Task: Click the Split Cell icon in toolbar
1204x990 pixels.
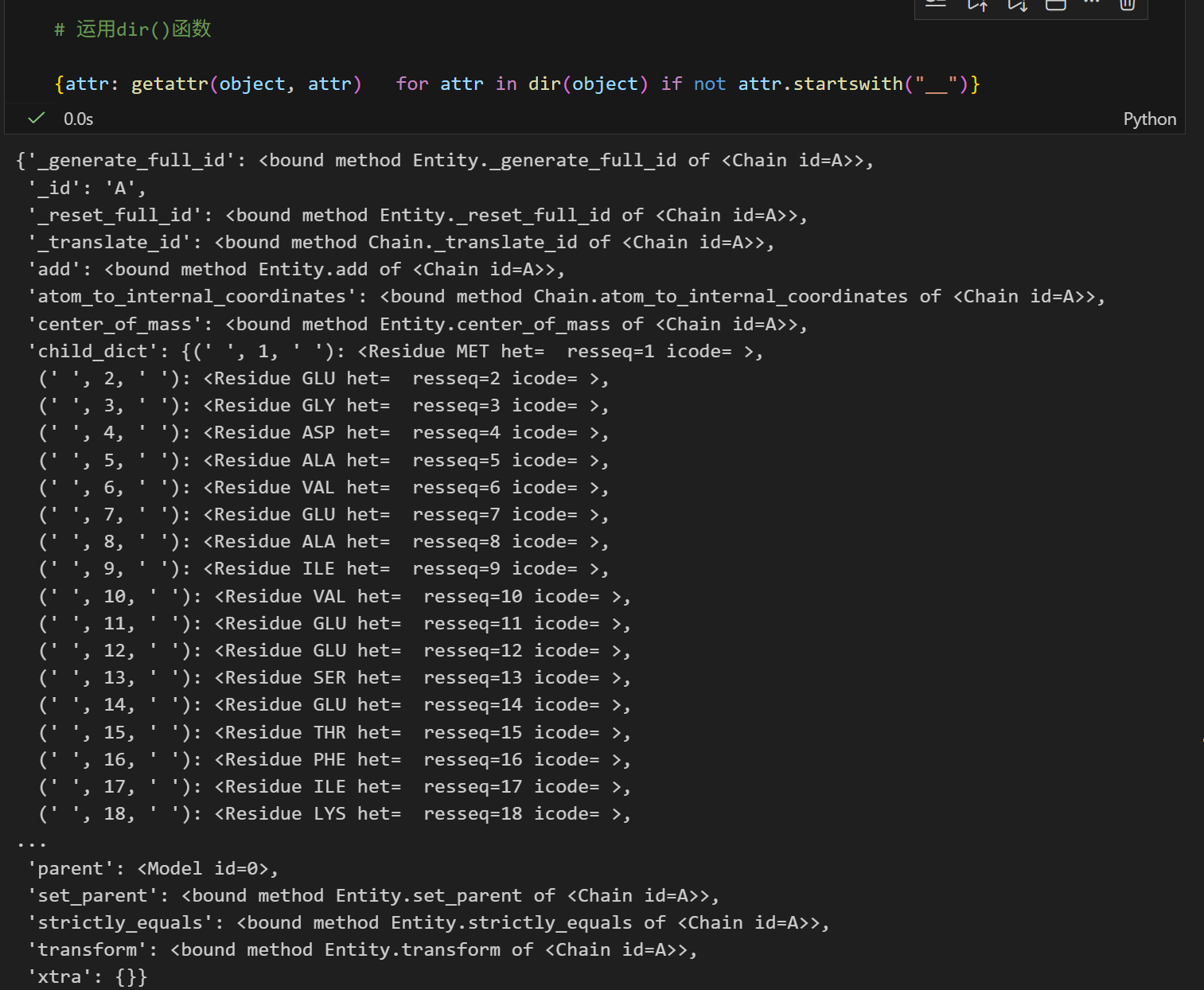Action: [x=1055, y=5]
